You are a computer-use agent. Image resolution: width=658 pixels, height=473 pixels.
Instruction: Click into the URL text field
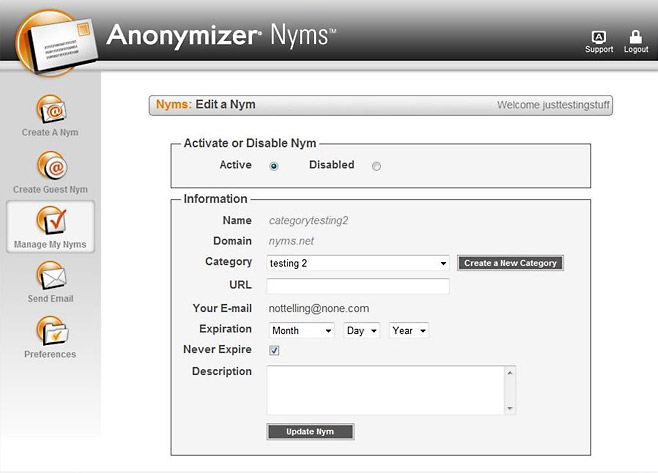click(358, 286)
